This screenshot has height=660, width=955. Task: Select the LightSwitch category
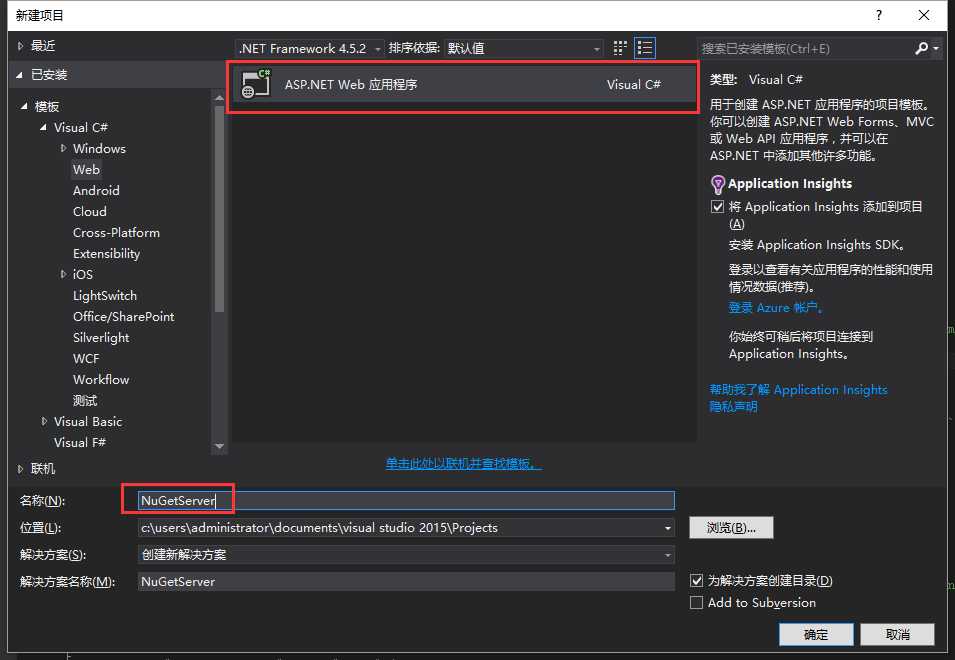coord(105,295)
